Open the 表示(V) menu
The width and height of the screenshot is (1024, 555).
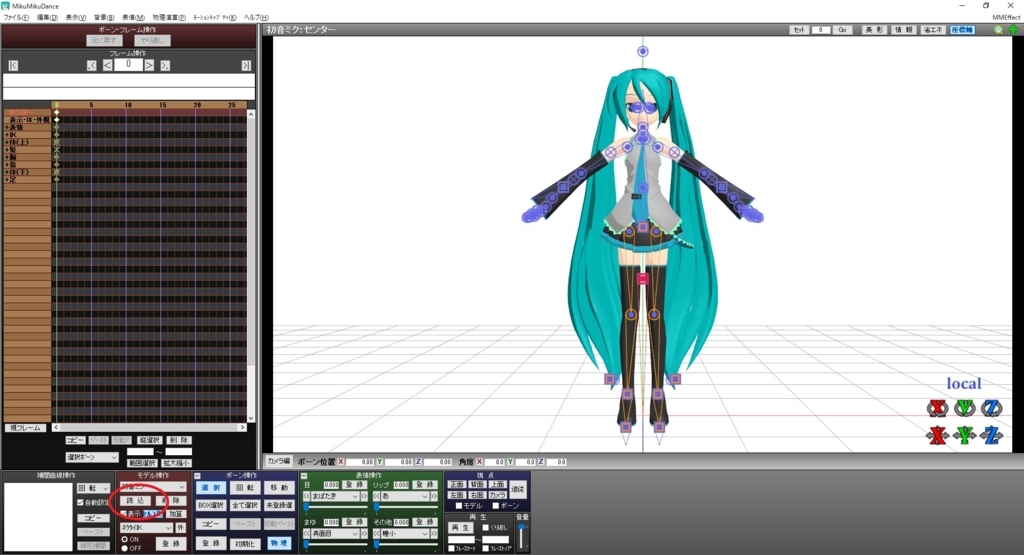[76, 18]
